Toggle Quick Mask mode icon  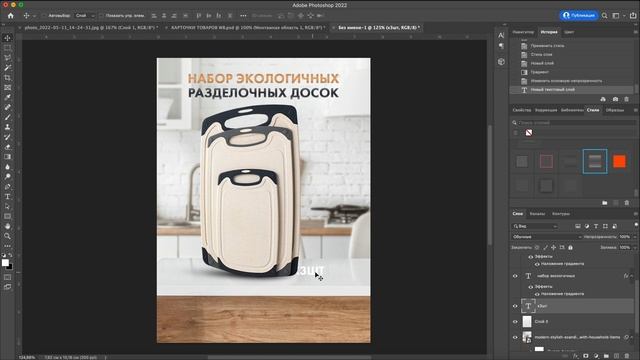[x=7, y=278]
